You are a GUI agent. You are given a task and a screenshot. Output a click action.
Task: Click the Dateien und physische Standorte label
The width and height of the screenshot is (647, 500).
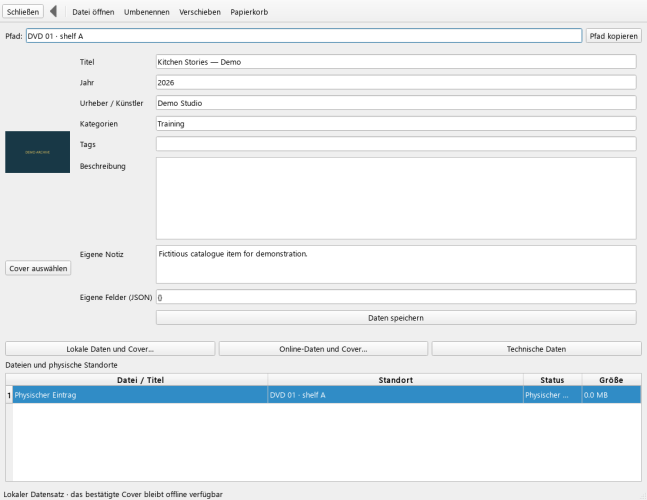coord(61,365)
